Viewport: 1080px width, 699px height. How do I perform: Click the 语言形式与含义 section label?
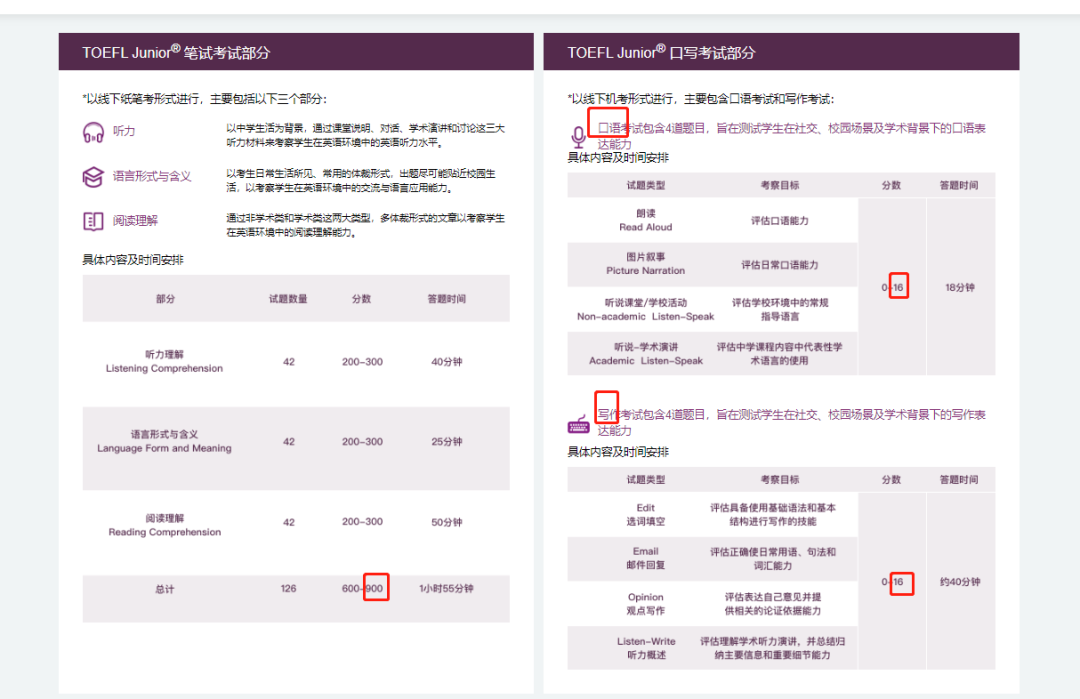click(x=152, y=176)
